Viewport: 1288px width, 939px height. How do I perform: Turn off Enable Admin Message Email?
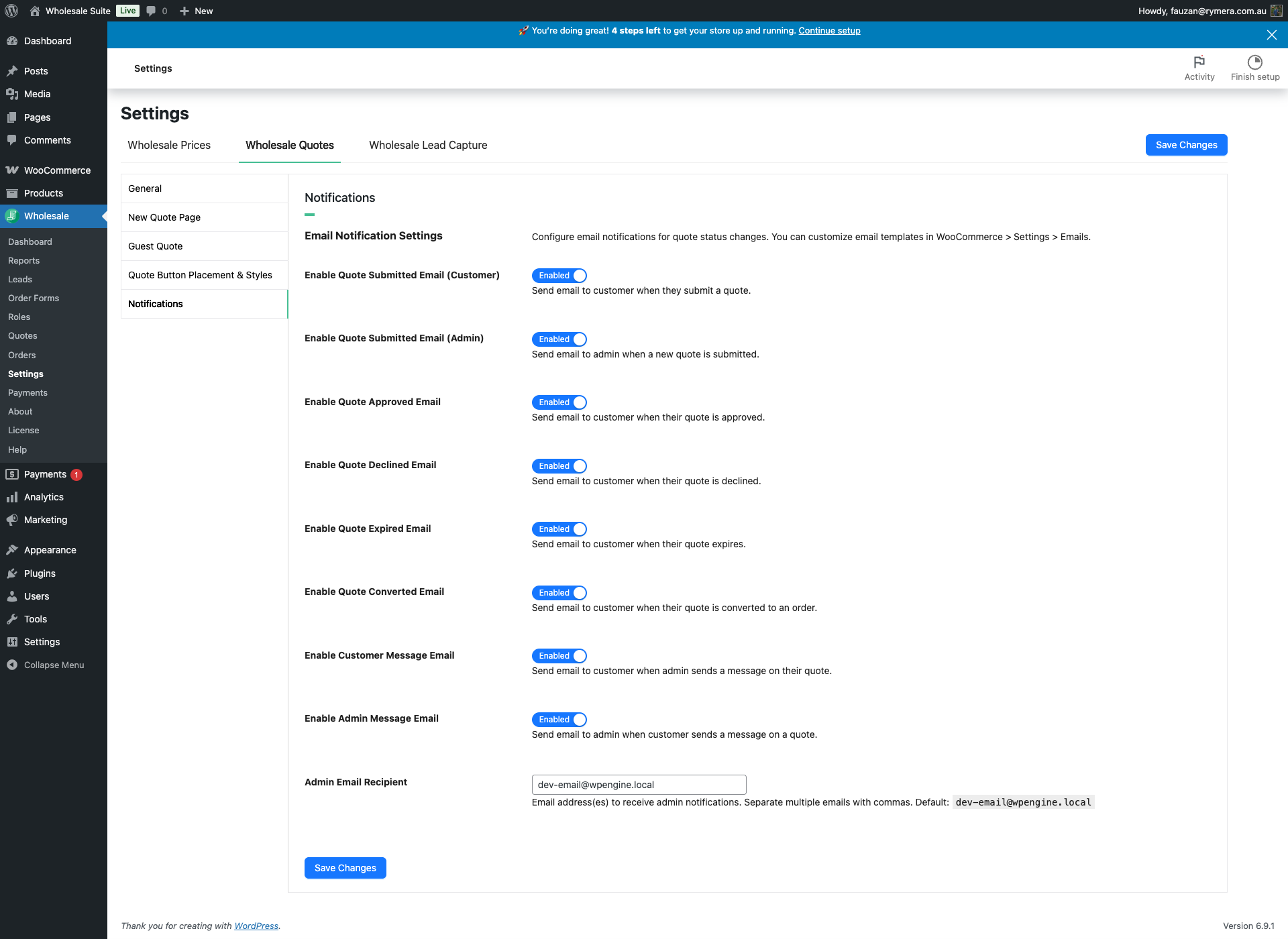pos(559,720)
